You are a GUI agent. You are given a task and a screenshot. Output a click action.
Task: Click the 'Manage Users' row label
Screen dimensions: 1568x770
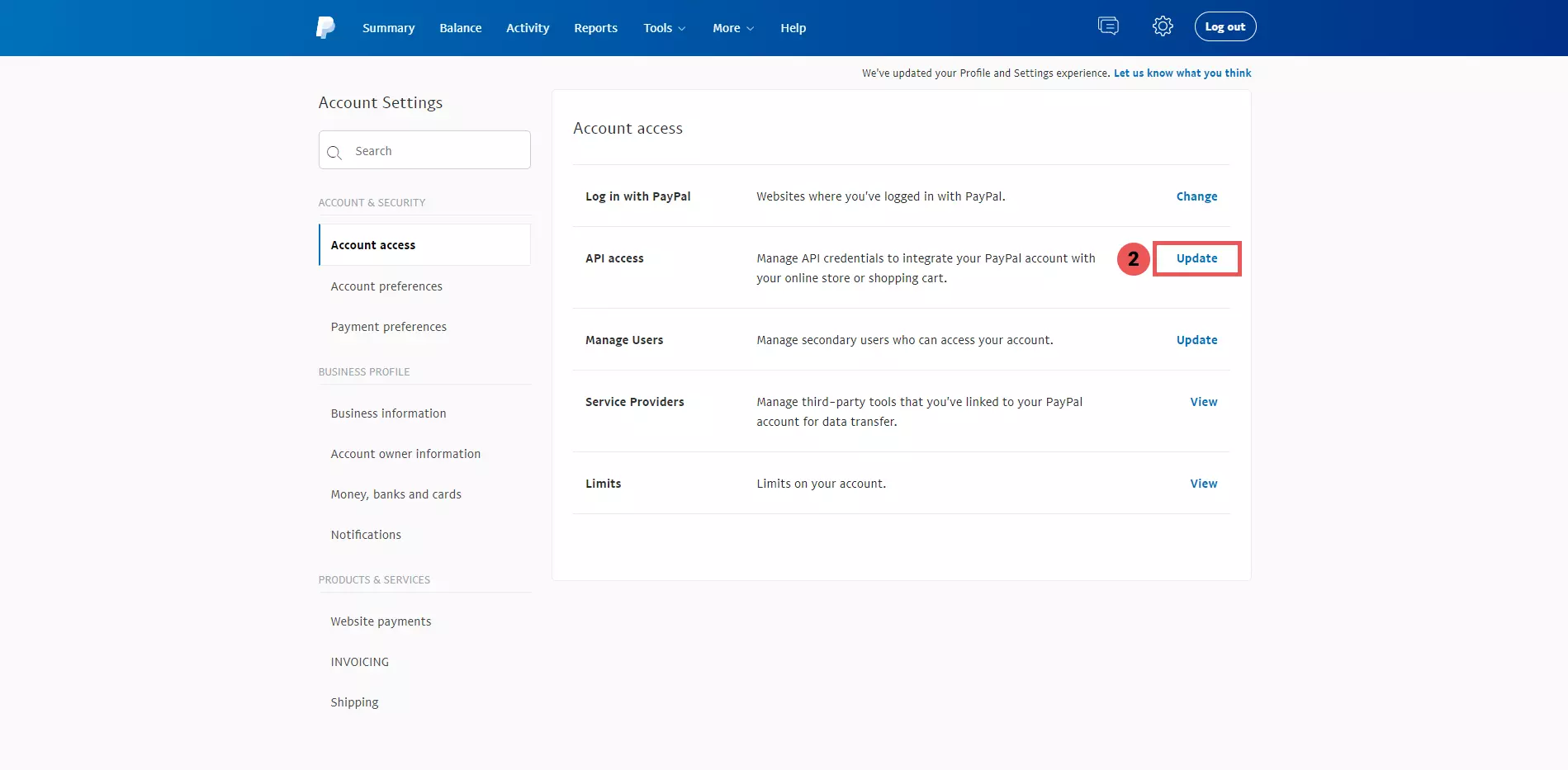click(x=624, y=340)
